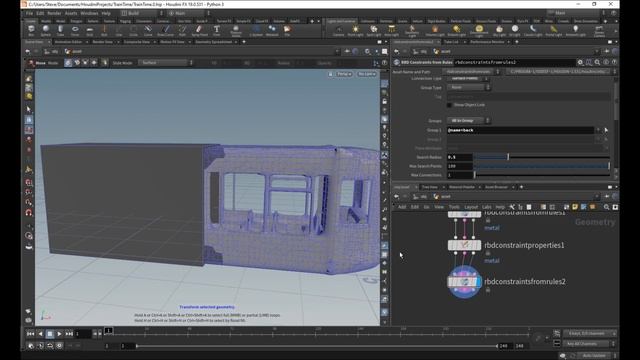
Task: Click the magnifier icon in parameter header
Action: 597,62
